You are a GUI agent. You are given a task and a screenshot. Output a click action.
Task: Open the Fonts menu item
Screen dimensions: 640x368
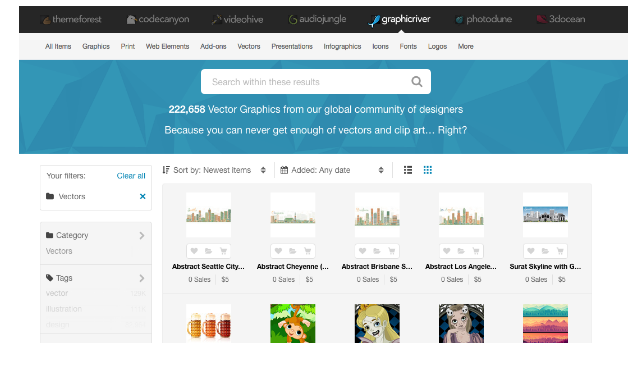[408, 47]
